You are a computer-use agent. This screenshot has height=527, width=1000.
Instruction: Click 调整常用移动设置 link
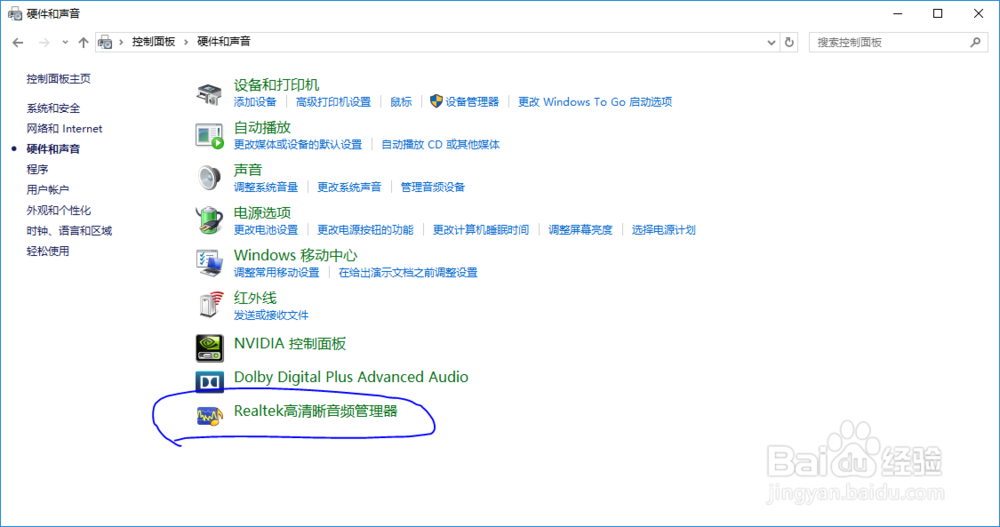click(276, 273)
